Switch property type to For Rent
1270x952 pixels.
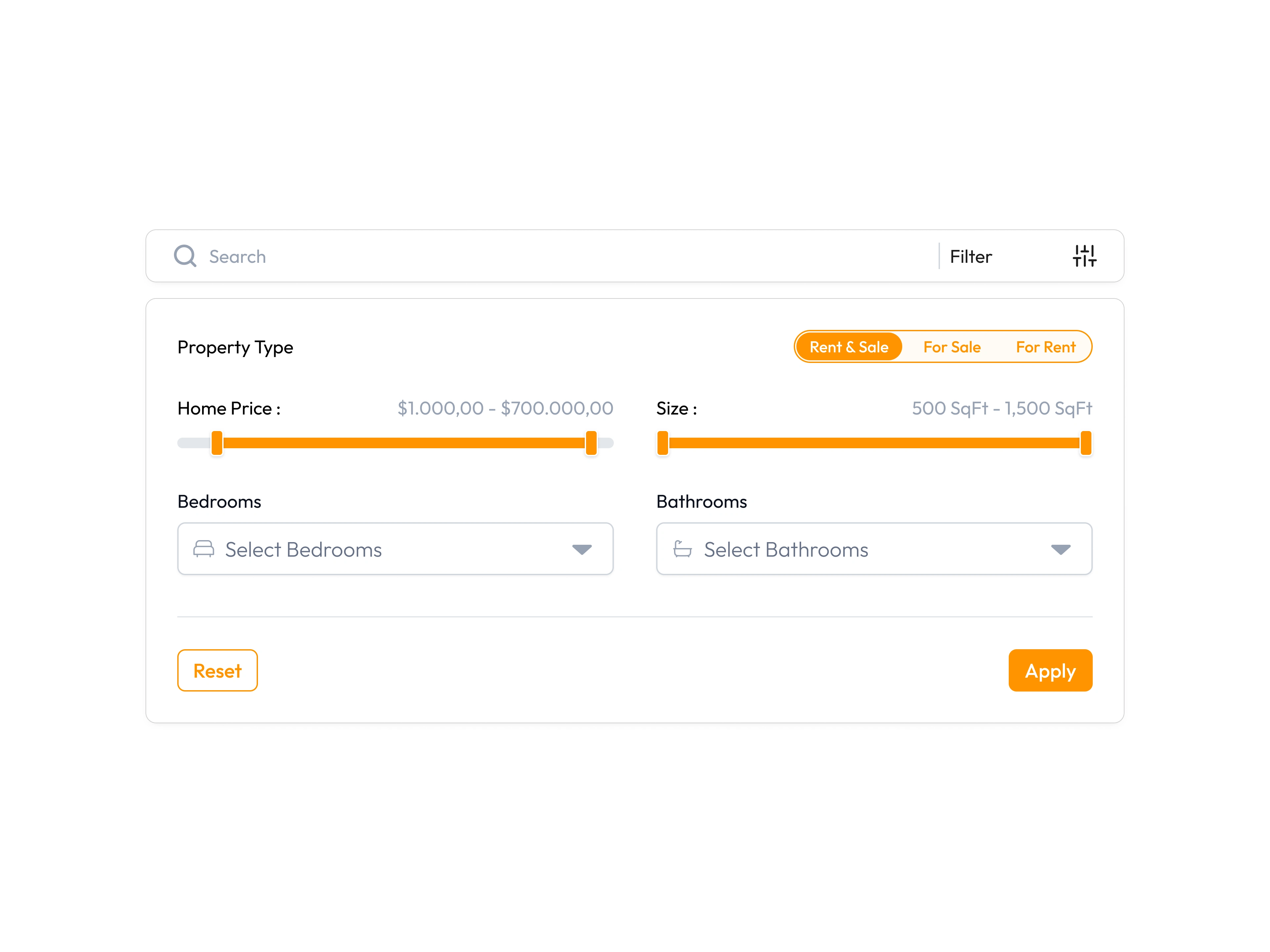(1045, 347)
